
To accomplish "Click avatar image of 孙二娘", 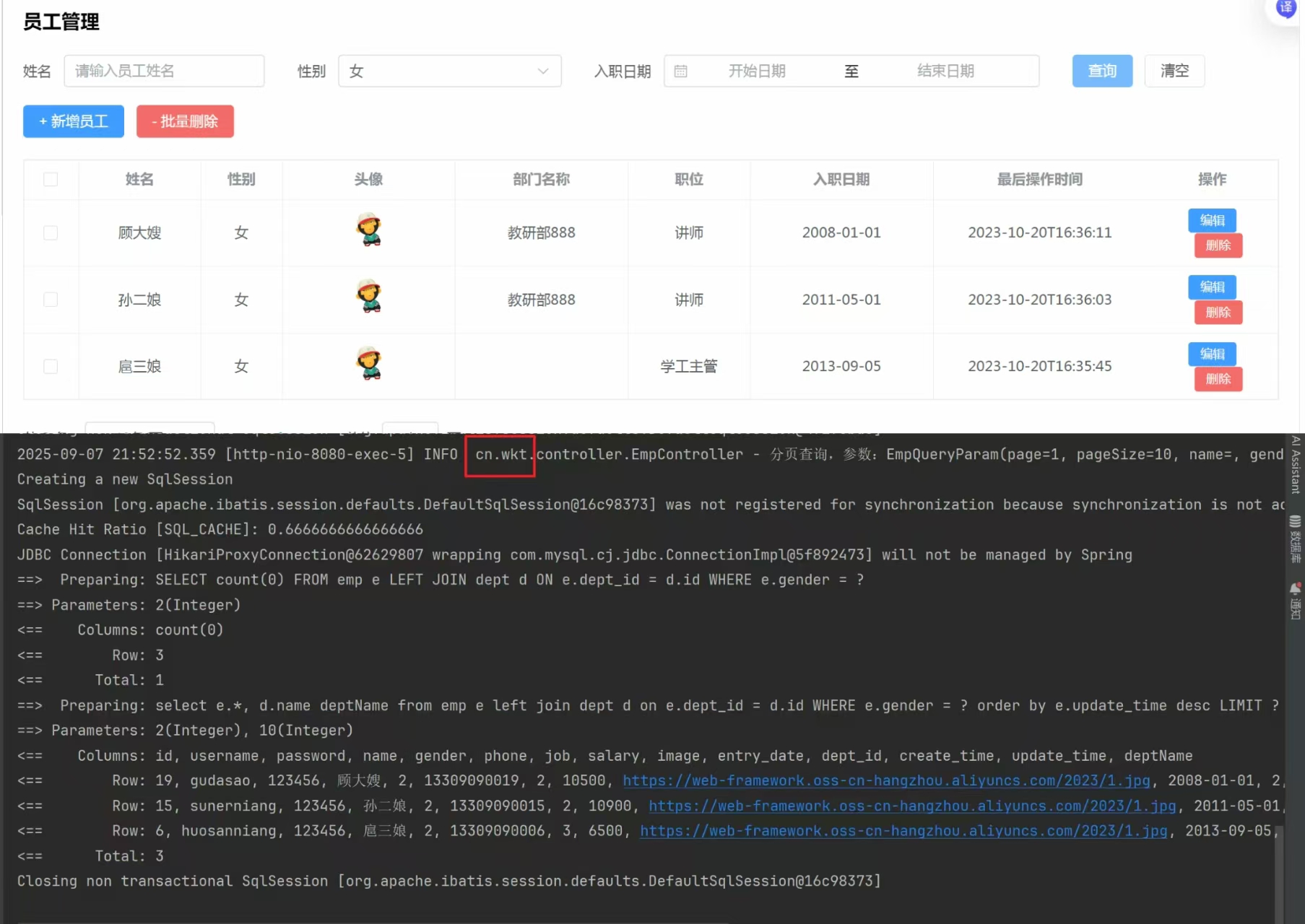I will [x=369, y=297].
